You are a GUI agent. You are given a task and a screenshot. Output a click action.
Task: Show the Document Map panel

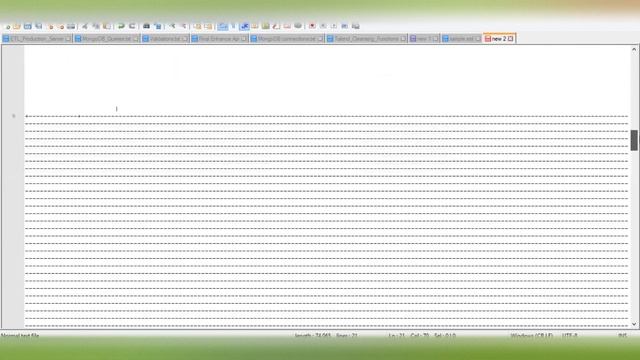click(266, 27)
